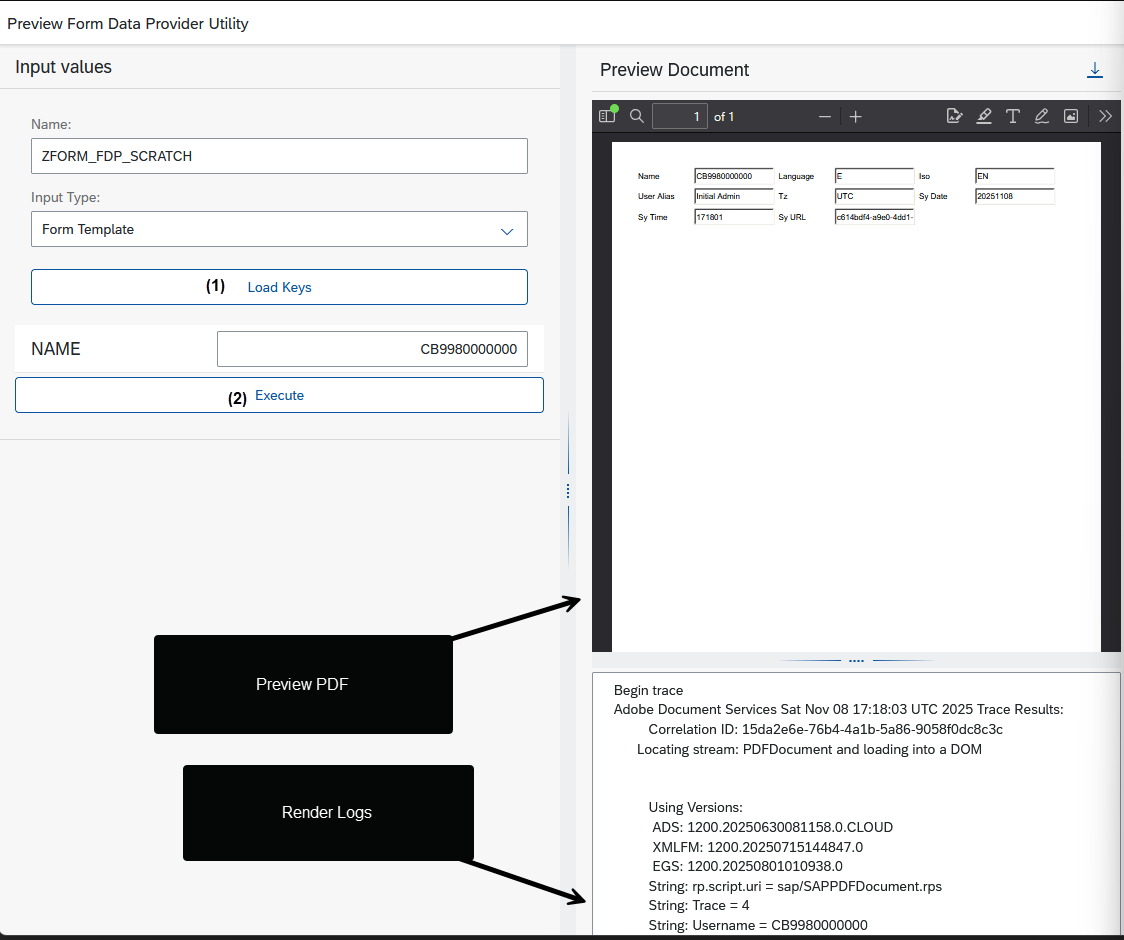Screen dimensions: 1124x940
Task: Download the preview document
Action: [1095, 70]
